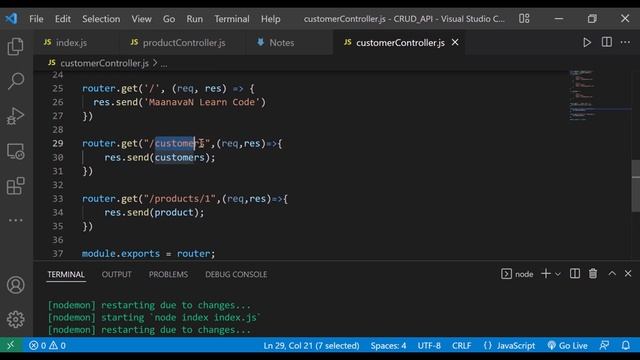Viewport: 640px width, 360px height.
Task: Kill the terminal with trash icon
Action: tap(593, 274)
